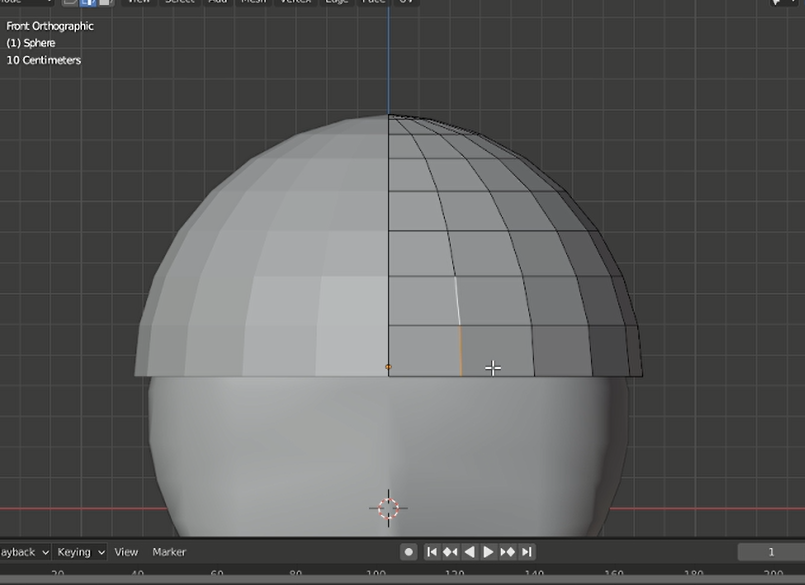The image size is (805, 585).
Task: Open the timeline Marker menu
Action: click(169, 552)
